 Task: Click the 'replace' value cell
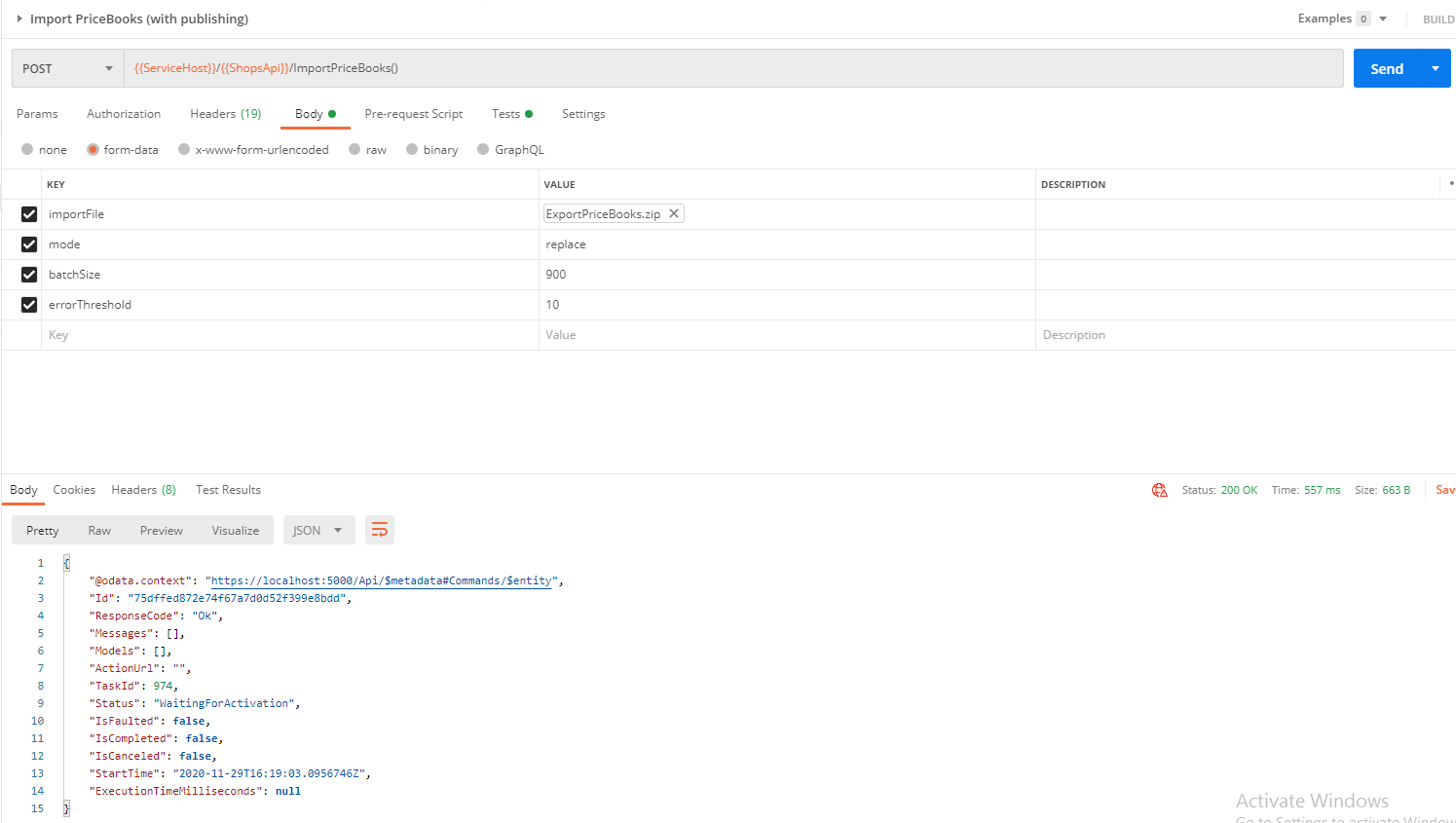coord(787,244)
